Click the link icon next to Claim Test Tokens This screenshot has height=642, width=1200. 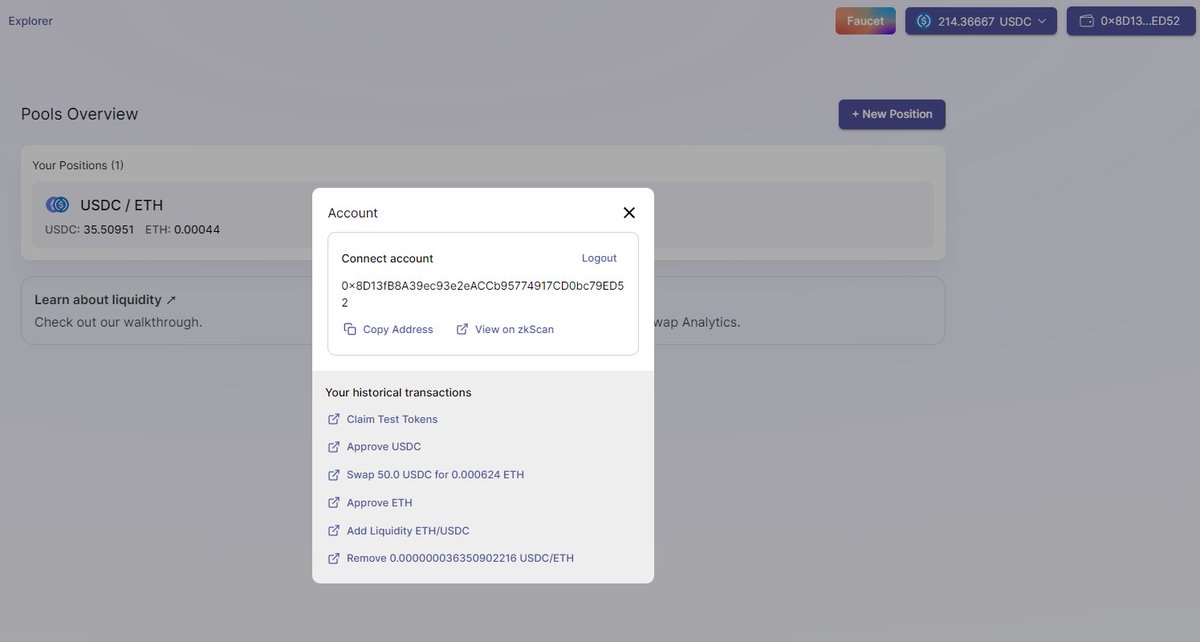pyautogui.click(x=334, y=419)
